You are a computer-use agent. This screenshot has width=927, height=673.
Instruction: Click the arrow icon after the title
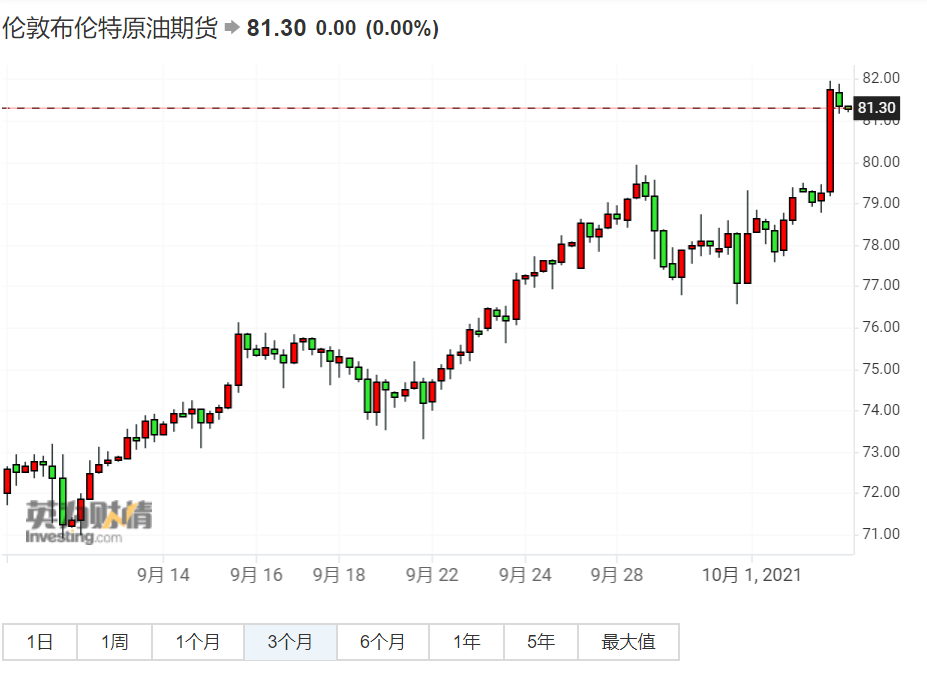click(232, 27)
